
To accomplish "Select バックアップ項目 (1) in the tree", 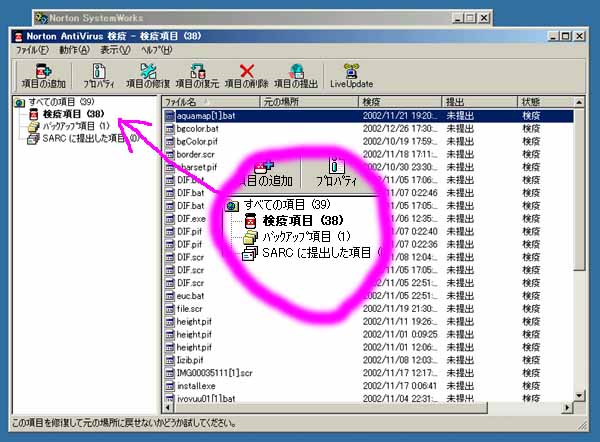I will click(x=76, y=126).
